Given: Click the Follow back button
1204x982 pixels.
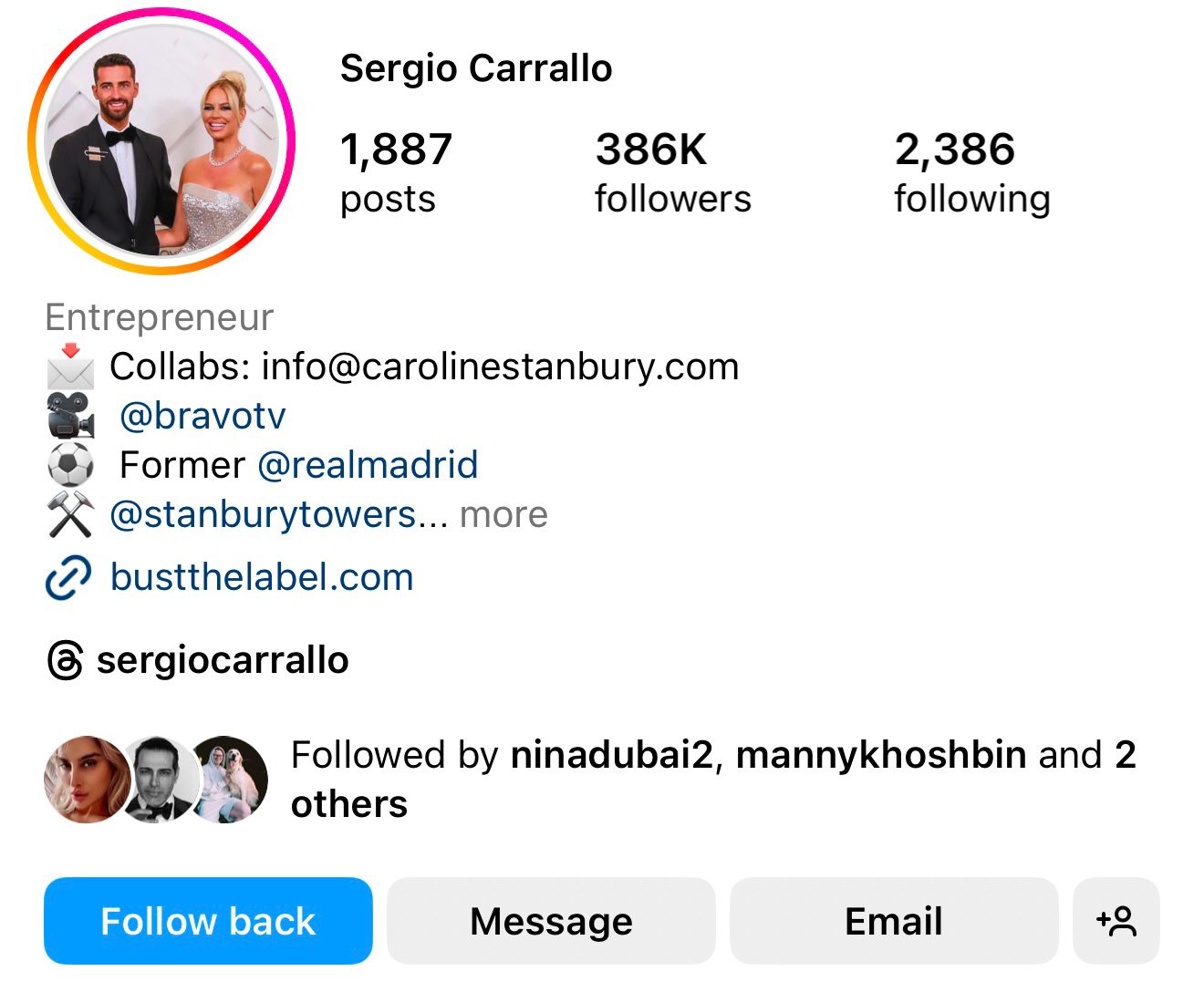Looking at the screenshot, I should point(208,921).
